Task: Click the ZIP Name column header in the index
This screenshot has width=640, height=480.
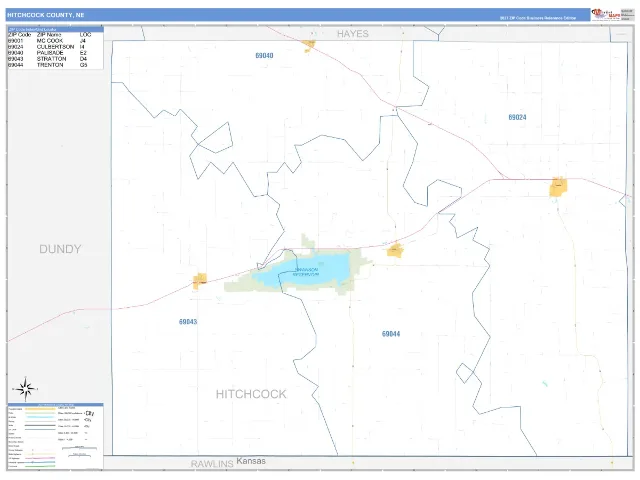Action: pyautogui.click(x=49, y=35)
